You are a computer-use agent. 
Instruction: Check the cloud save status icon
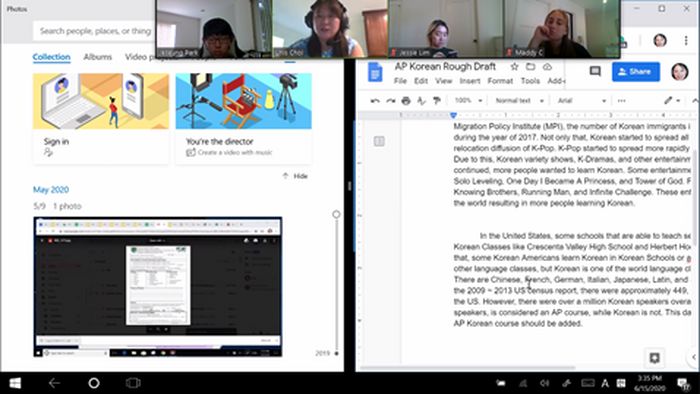547,66
